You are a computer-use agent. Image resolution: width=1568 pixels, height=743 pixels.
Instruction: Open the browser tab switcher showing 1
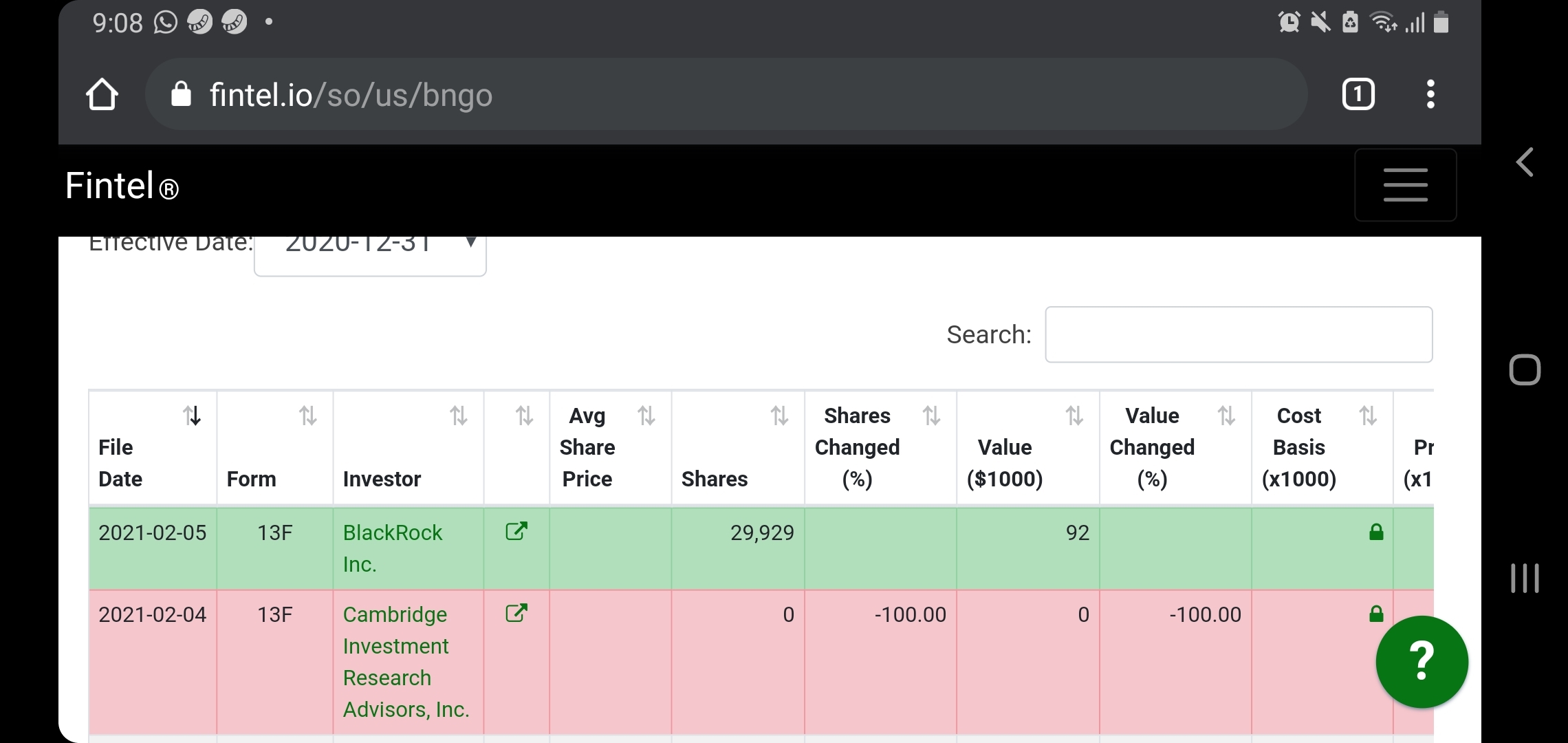(1358, 94)
